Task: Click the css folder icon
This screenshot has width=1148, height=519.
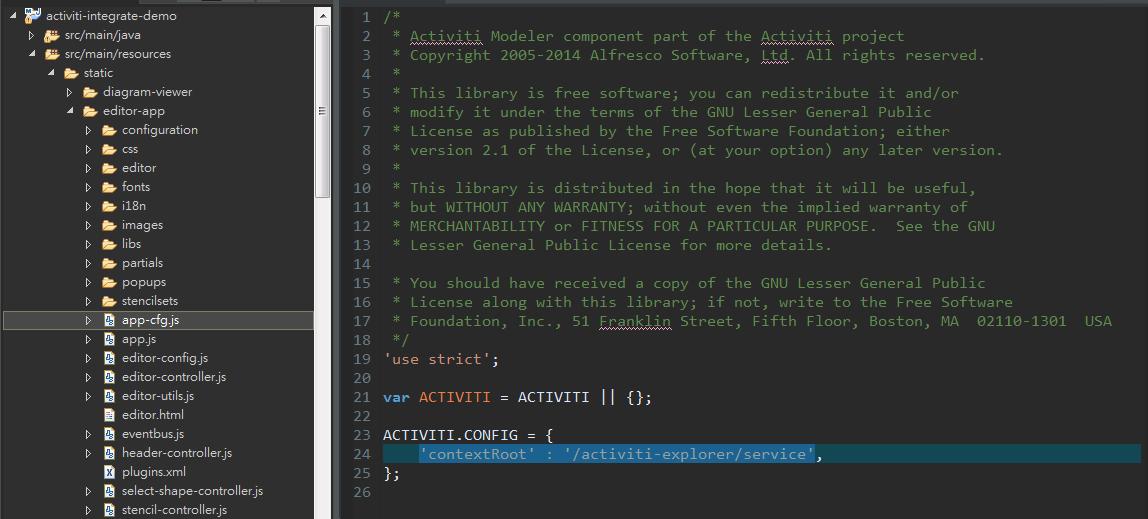Action: [109, 149]
